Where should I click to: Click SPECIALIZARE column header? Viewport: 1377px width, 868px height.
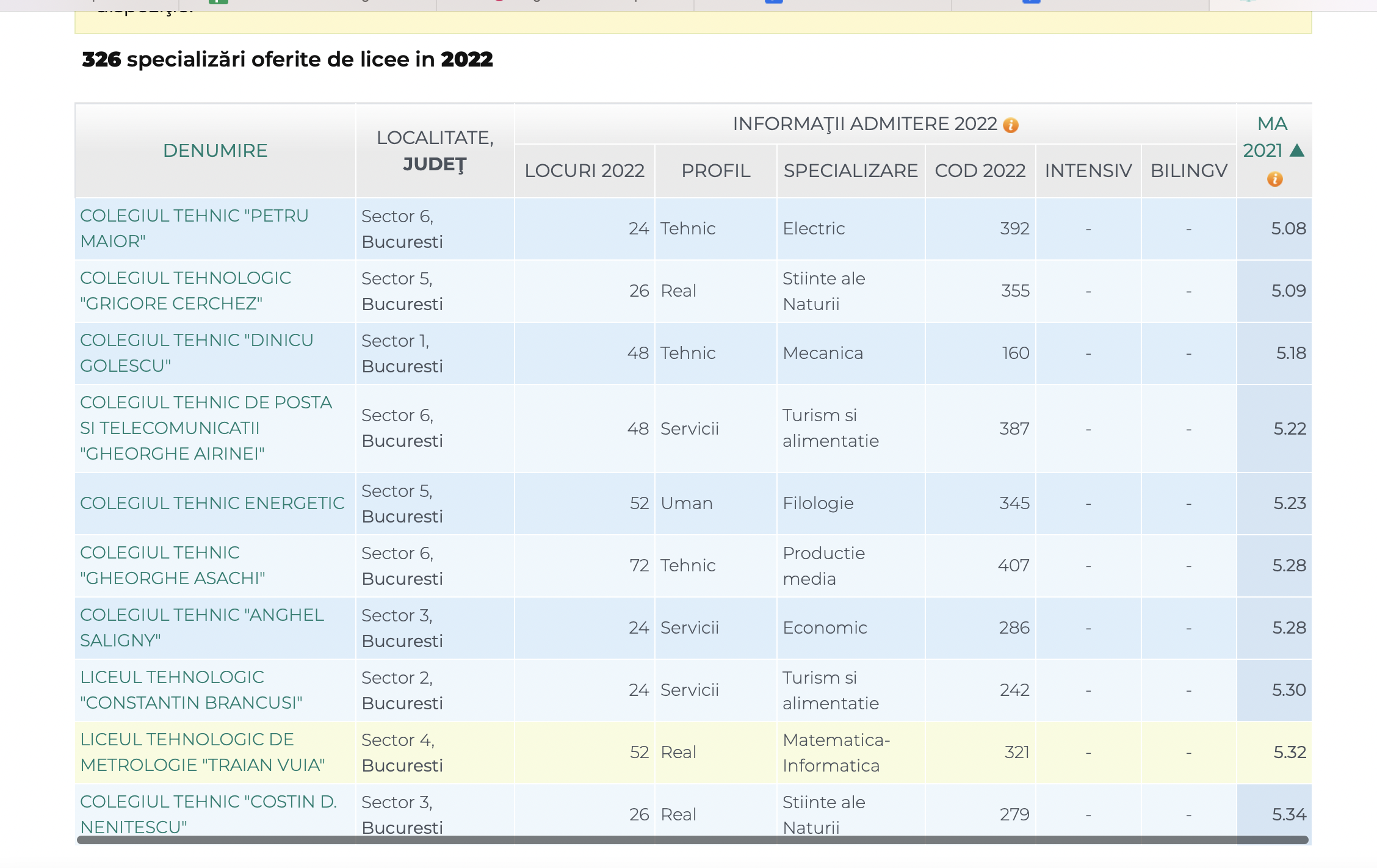pos(850,171)
